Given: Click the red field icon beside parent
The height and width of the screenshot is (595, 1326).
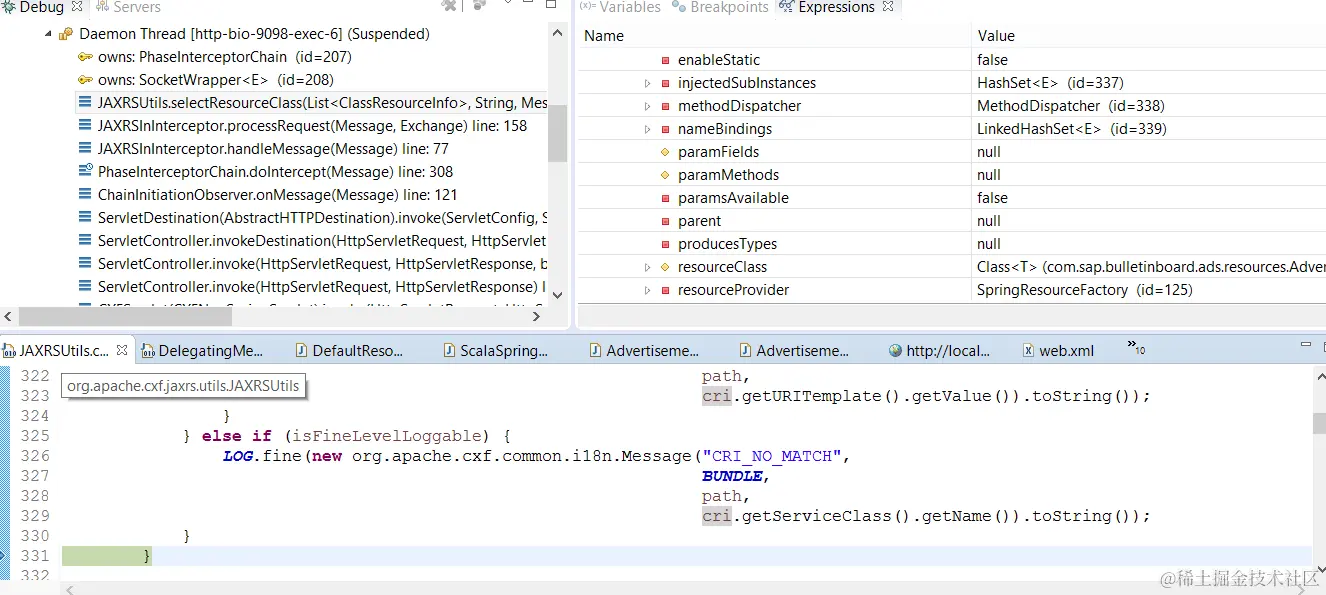Looking at the screenshot, I should [665, 221].
